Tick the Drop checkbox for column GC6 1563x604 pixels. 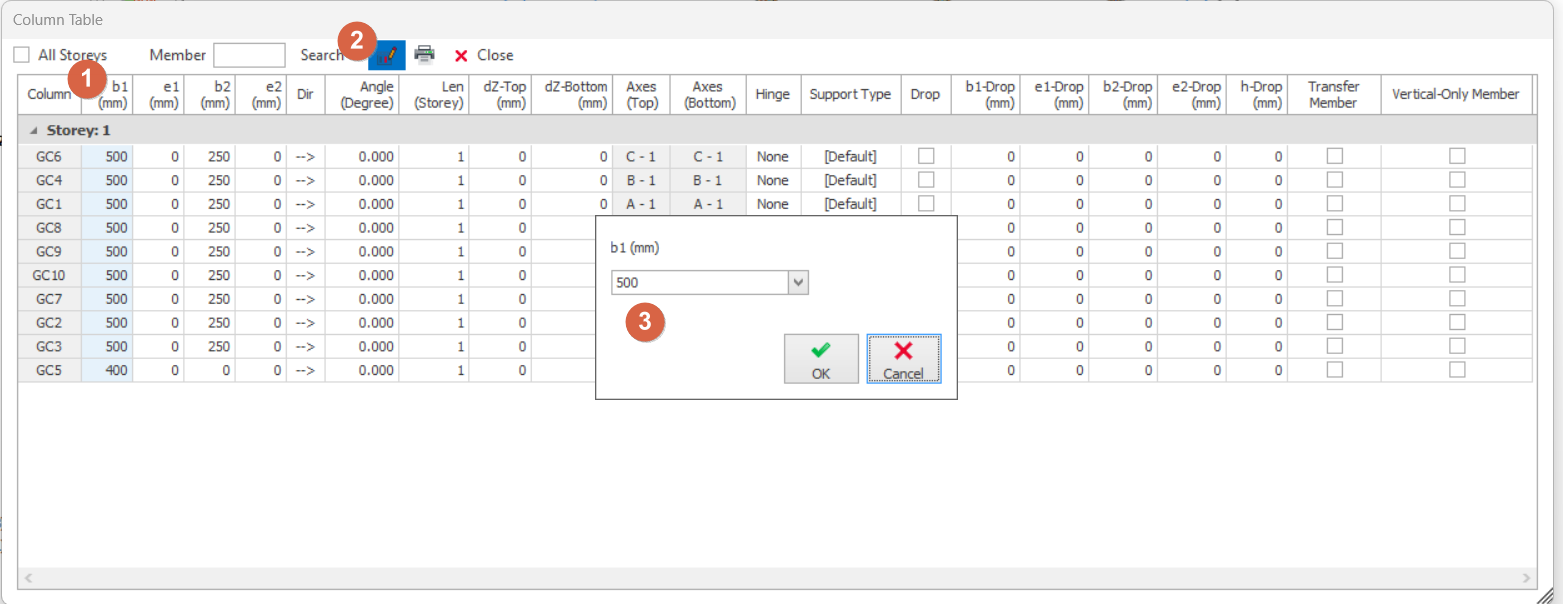click(926, 156)
